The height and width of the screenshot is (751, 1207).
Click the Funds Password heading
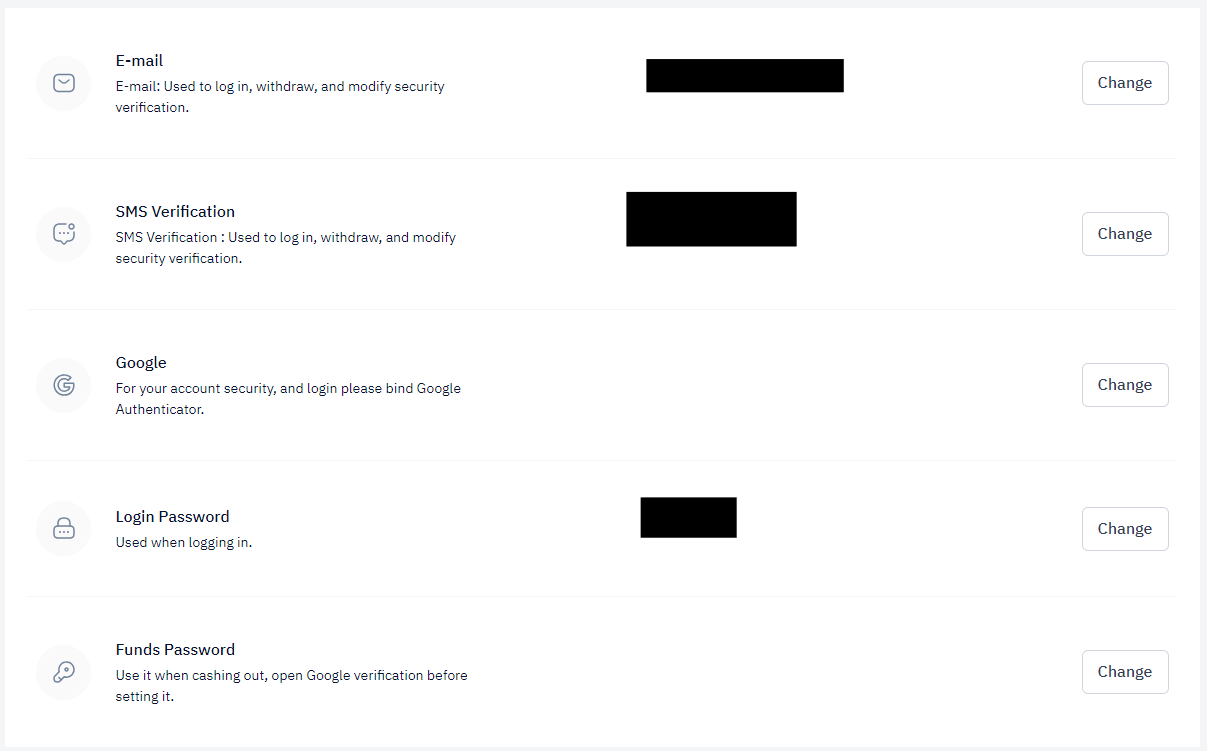click(175, 650)
